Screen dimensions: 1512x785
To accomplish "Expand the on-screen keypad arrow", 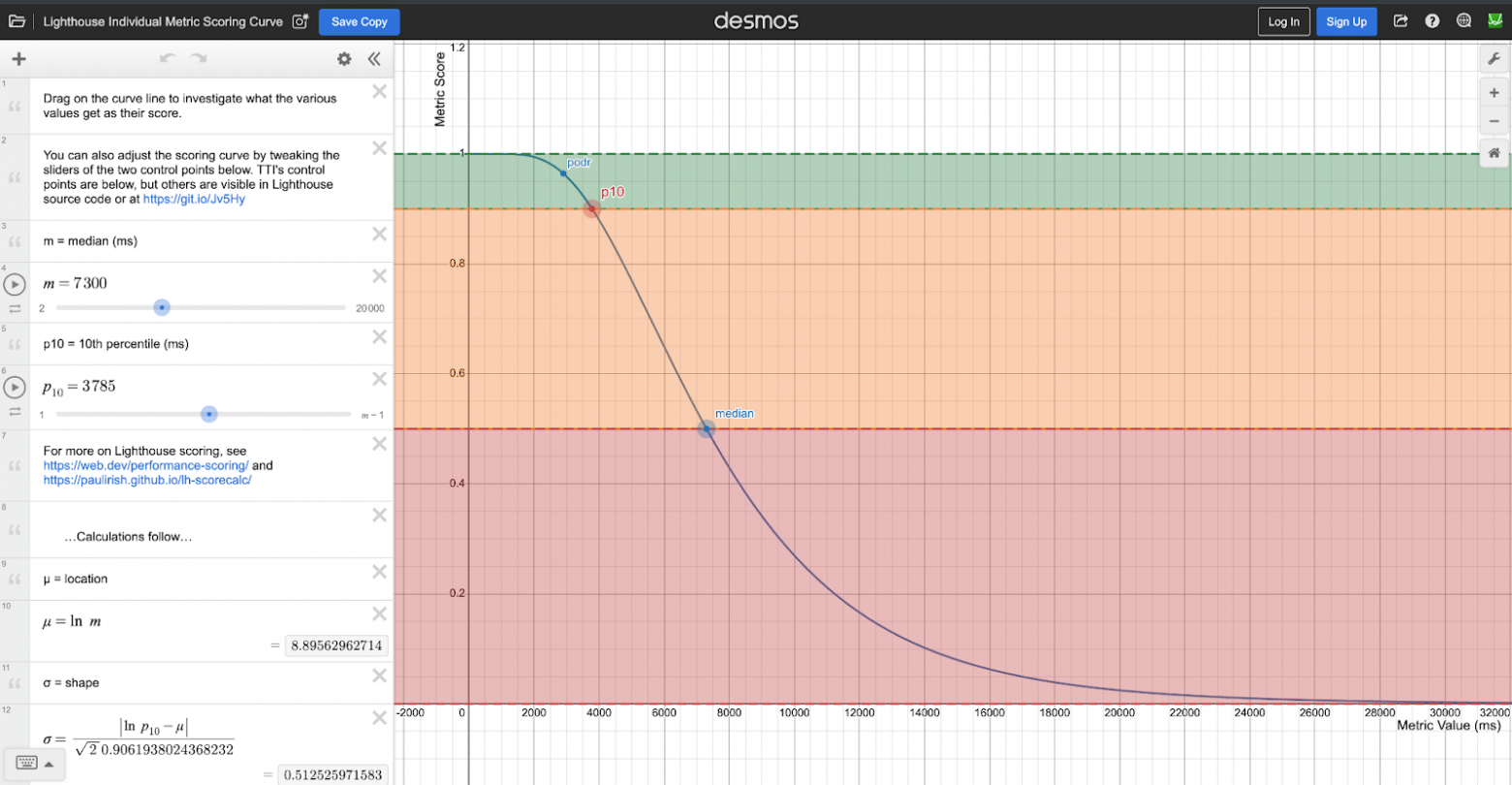I will click(x=48, y=763).
